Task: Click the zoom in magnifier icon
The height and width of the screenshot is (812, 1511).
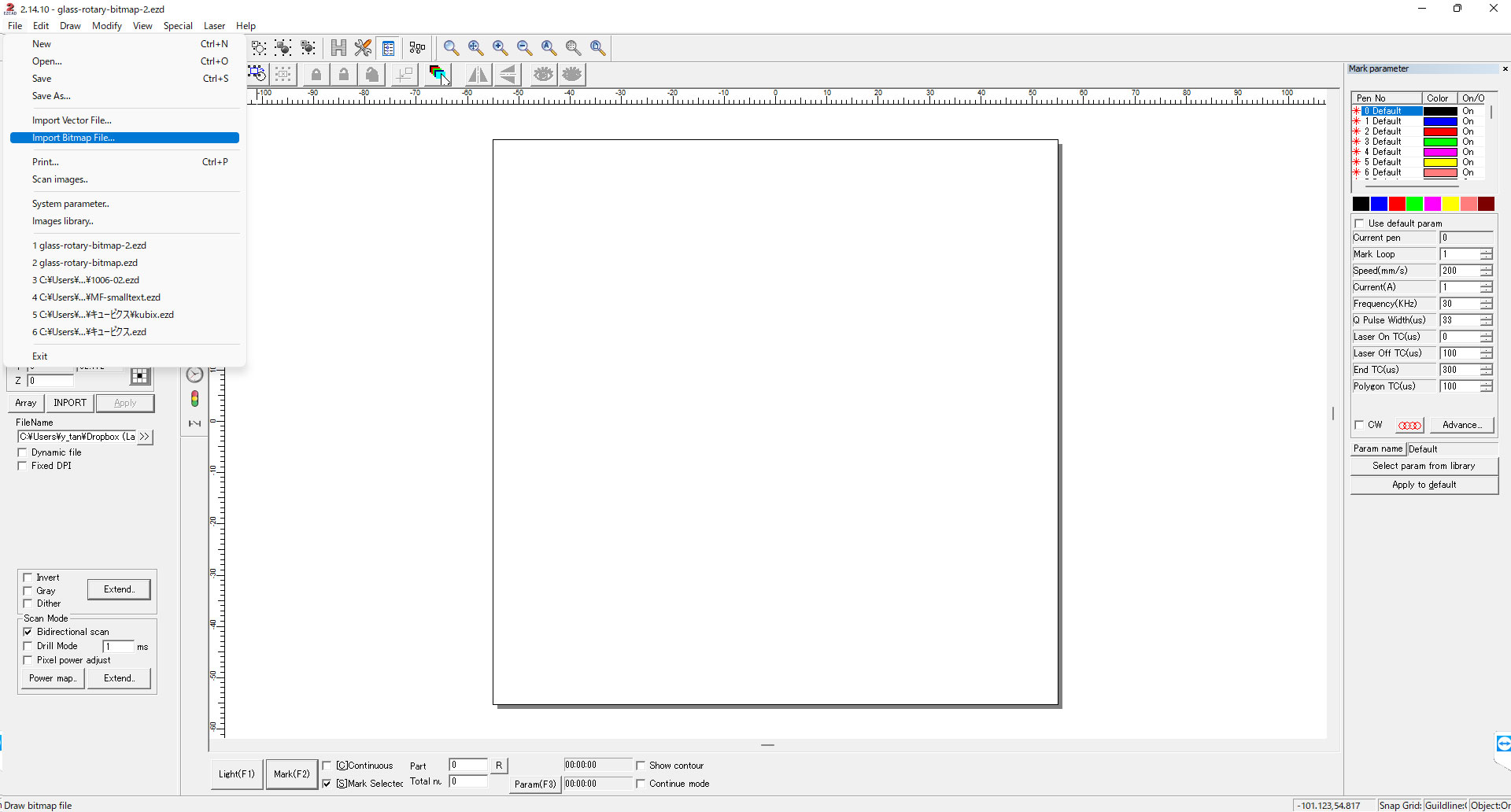Action: point(500,48)
